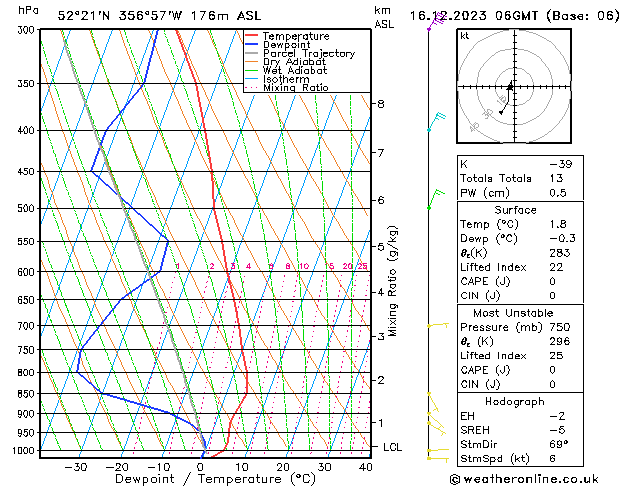Click the 'Surface' section header
This screenshot has width=629, height=486.
pos(515,210)
